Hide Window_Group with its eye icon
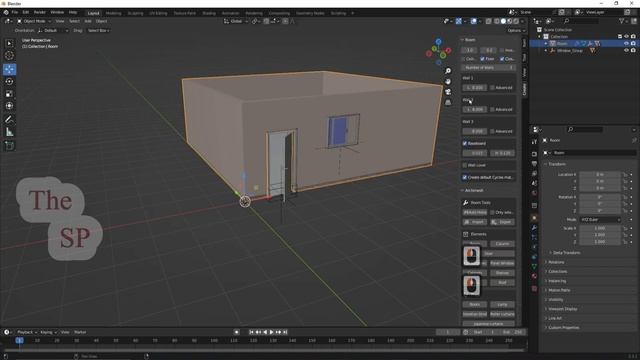Screen dimensions: 640x360 627,51
